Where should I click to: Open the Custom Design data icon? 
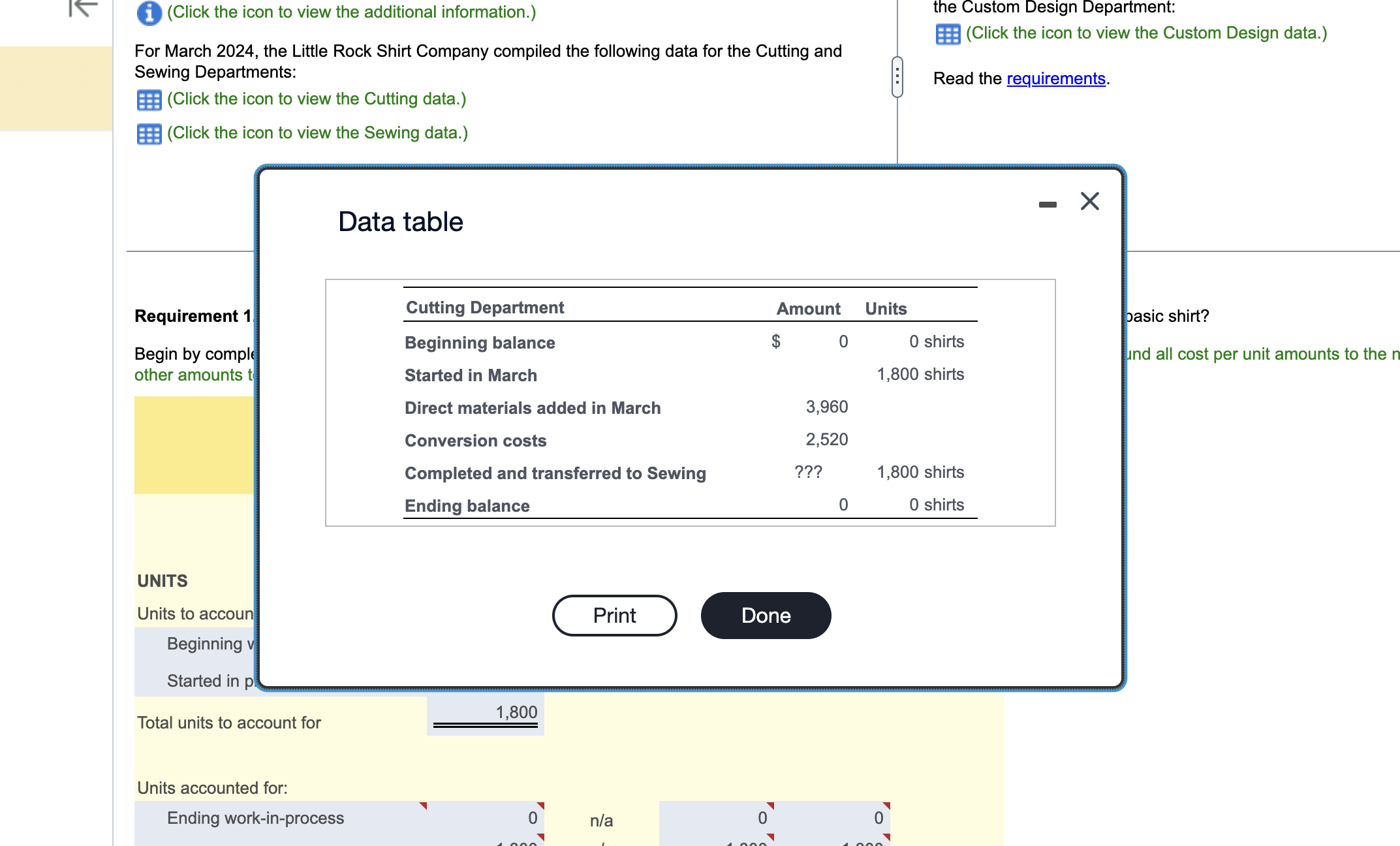[x=948, y=34]
